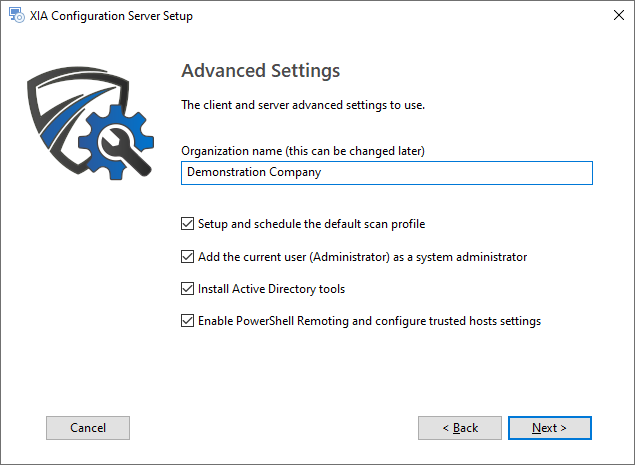This screenshot has height=465, width=635.
Task: Click the 'XIA Configuration Server Setup' window title text
Action: pos(111,16)
